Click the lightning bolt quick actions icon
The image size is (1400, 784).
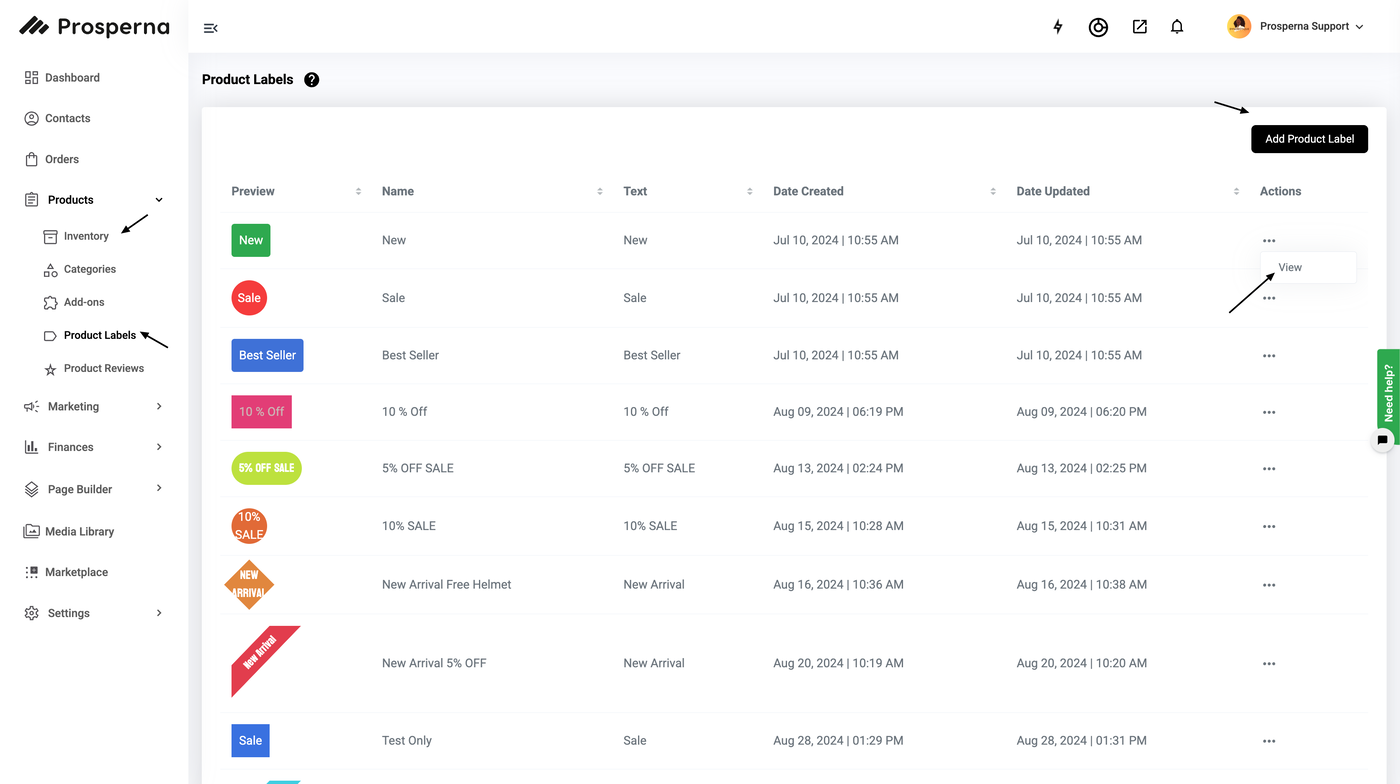(1058, 27)
